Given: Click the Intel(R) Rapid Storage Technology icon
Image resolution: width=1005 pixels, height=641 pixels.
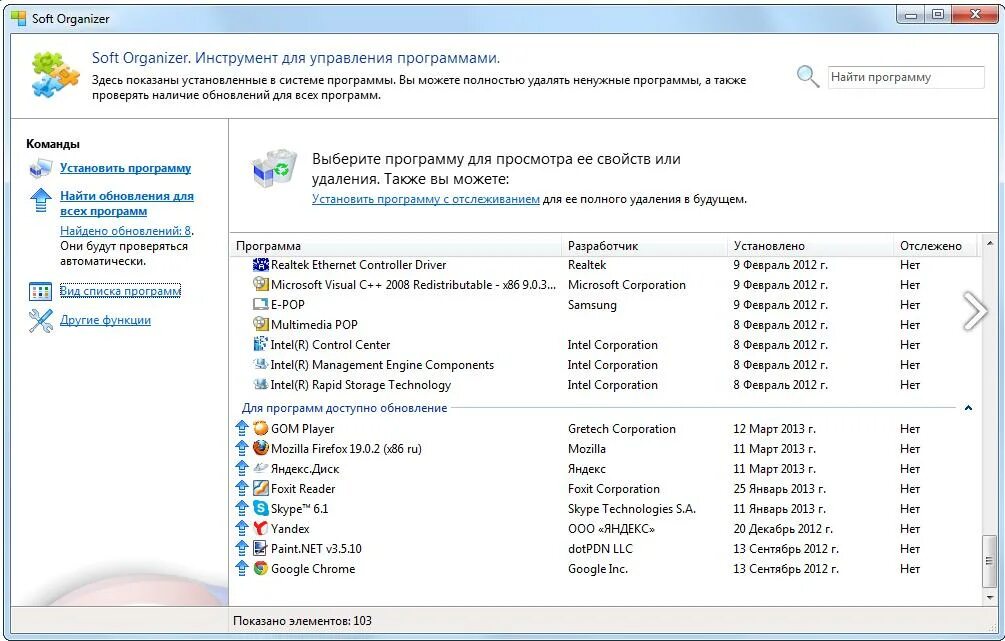Looking at the screenshot, I should point(260,385).
